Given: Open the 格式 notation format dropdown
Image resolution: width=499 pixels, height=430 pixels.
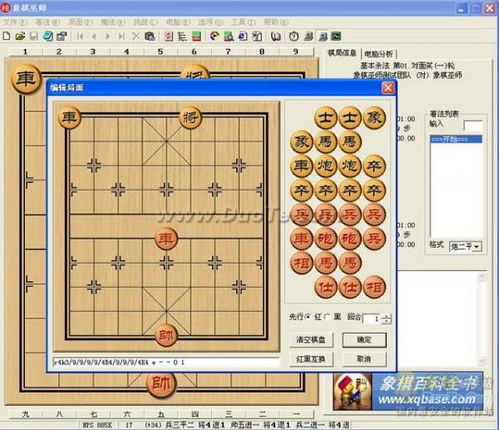Looking at the screenshot, I should (477, 247).
